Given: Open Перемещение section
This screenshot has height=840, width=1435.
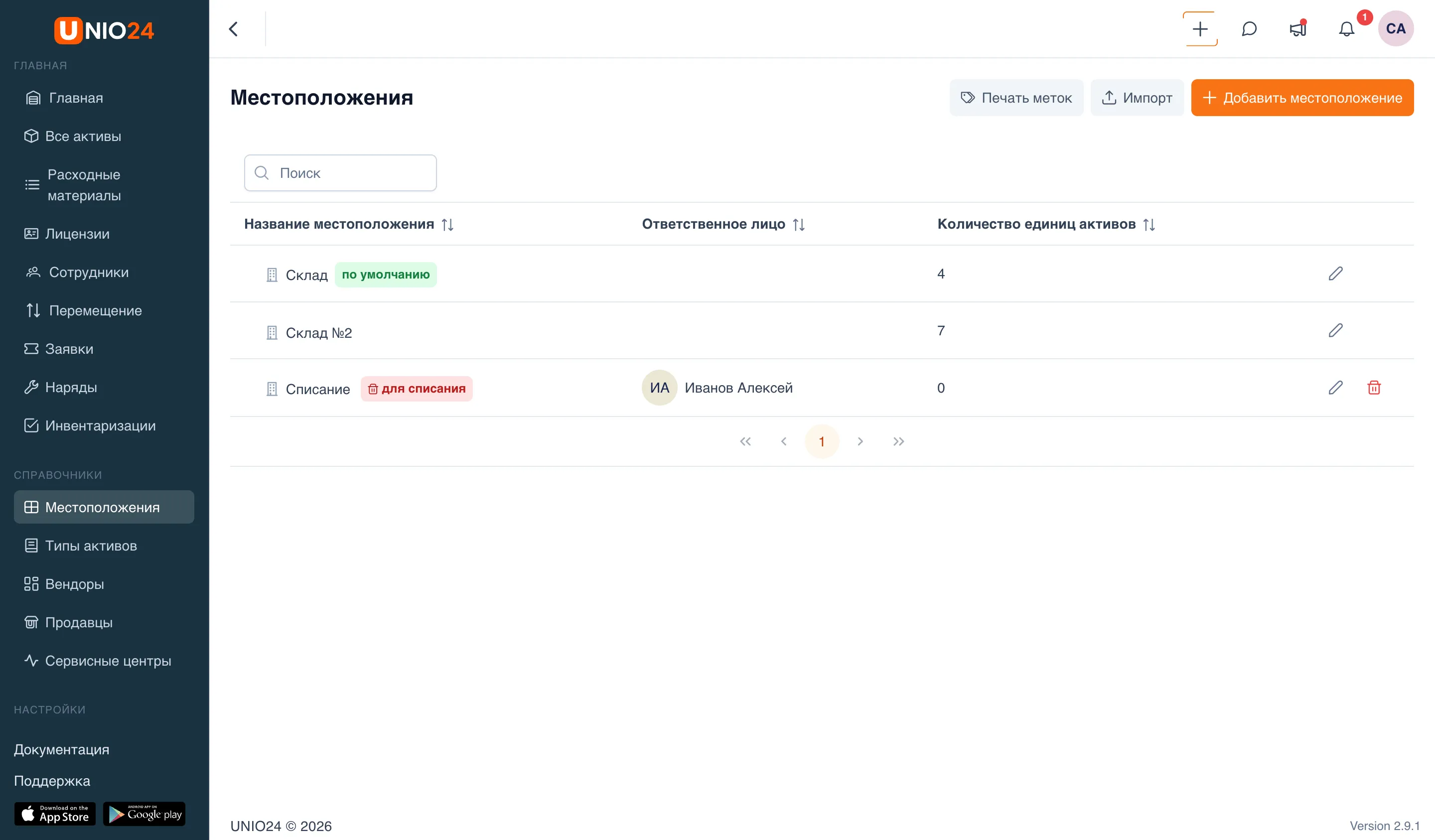Looking at the screenshot, I should [x=104, y=310].
